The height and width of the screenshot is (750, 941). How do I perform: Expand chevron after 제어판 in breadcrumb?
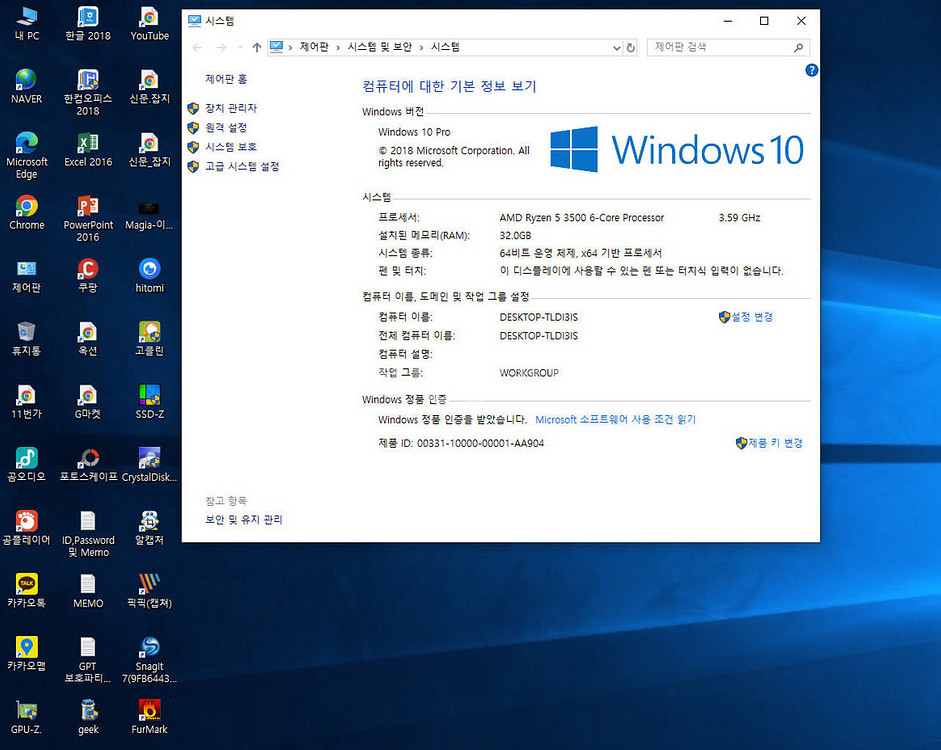(x=338, y=47)
